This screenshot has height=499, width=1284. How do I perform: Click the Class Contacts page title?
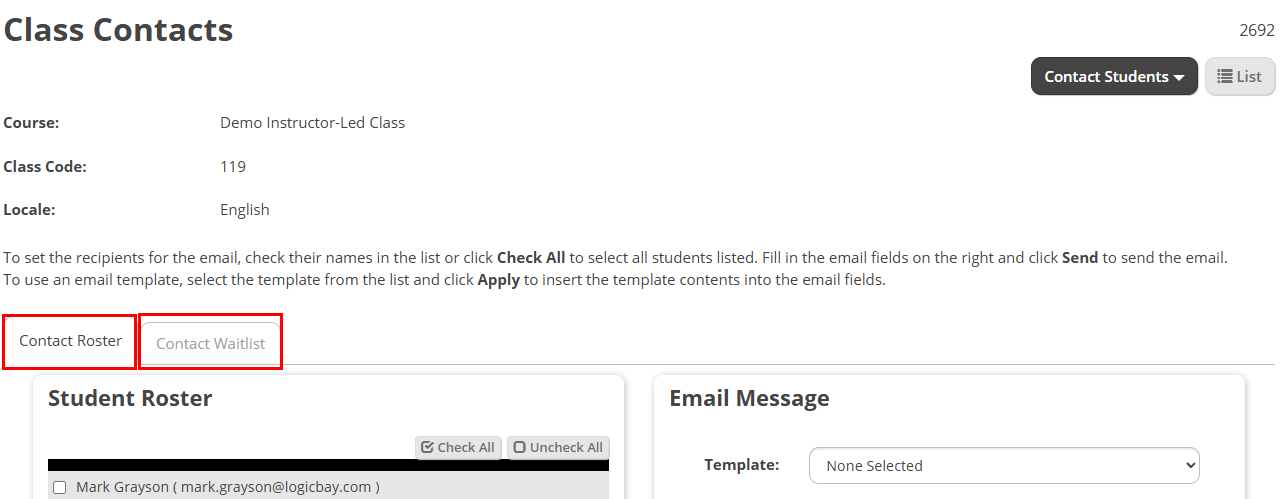coord(118,30)
